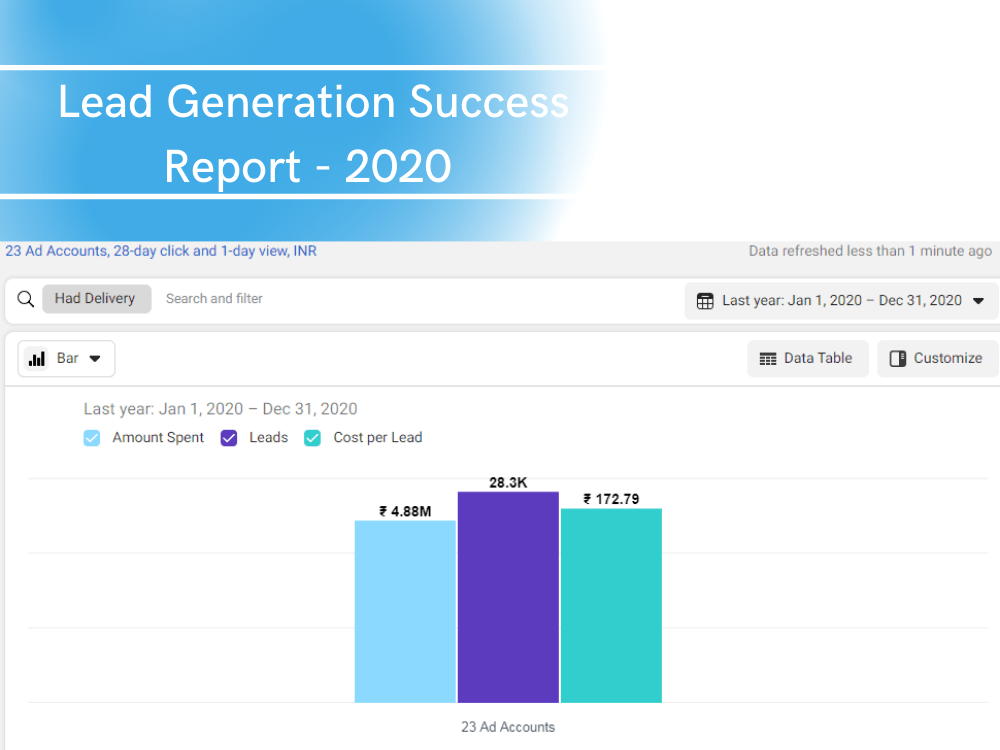Click the search magnifier icon
The height and width of the screenshot is (750, 1000).
click(24, 298)
